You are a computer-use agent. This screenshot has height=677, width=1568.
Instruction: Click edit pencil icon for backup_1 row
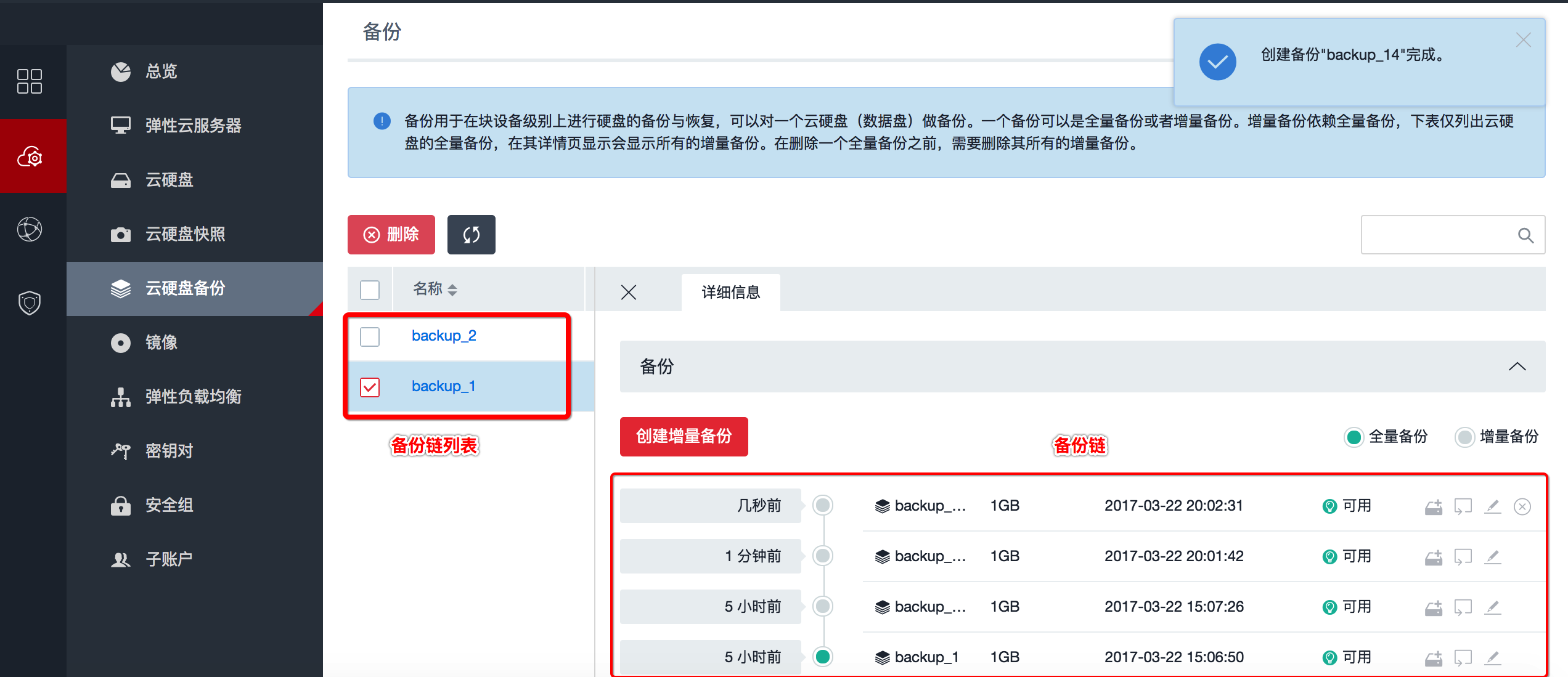point(1492,658)
